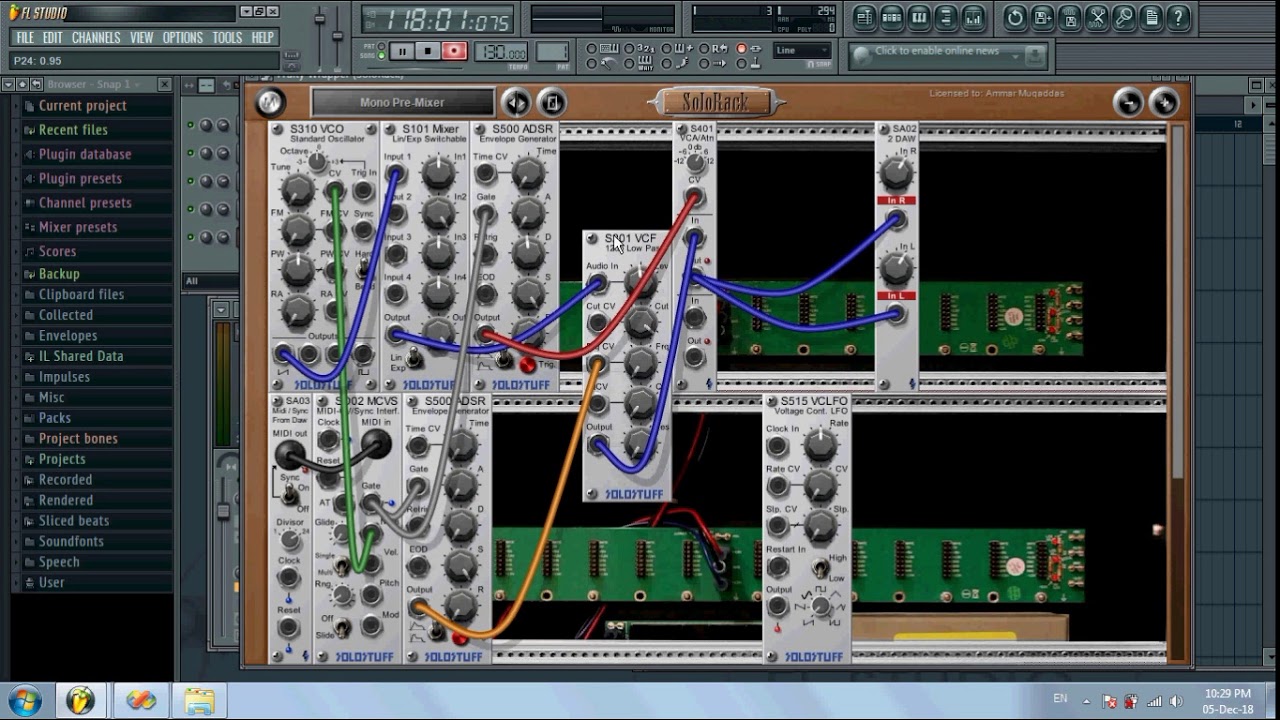1280x720 pixels.
Task: Click the pattern number display
Action: [x=552, y=53]
